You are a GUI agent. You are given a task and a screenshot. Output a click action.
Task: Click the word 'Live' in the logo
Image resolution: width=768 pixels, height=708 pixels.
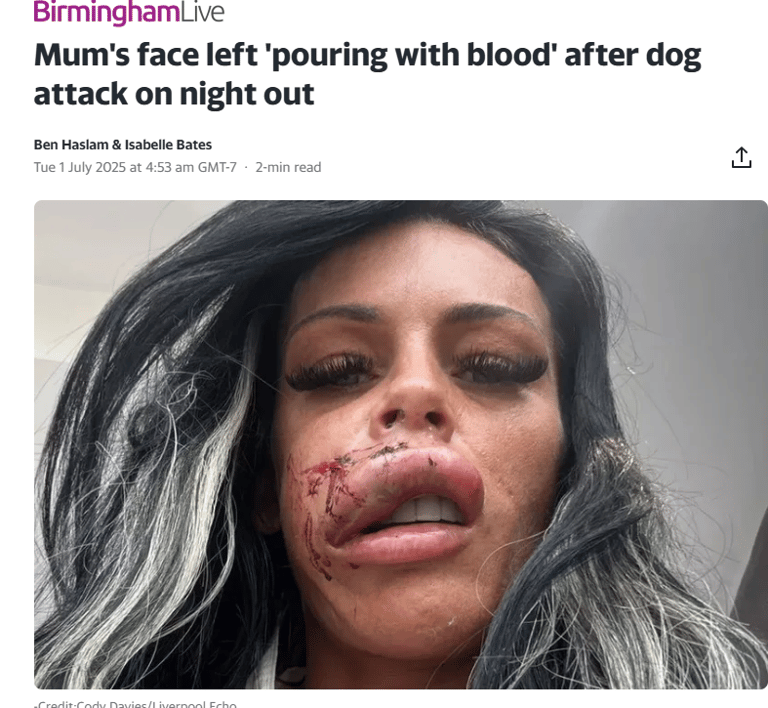point(203,12)
